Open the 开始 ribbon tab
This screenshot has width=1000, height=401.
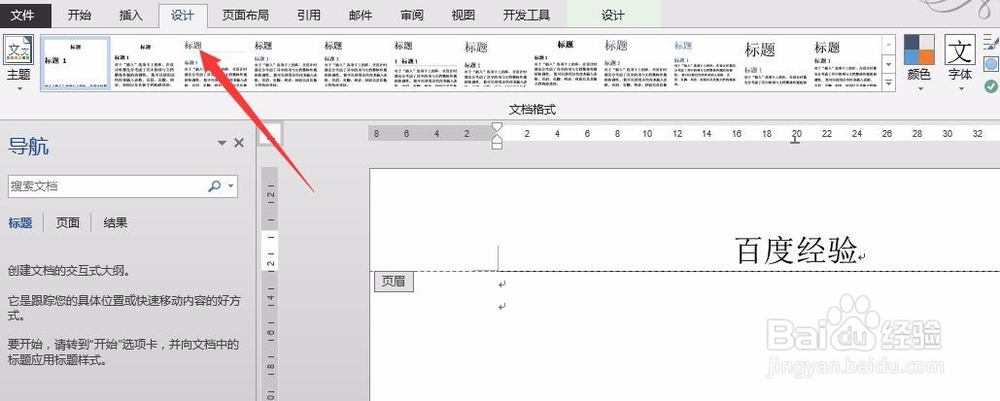coord(79,15)
